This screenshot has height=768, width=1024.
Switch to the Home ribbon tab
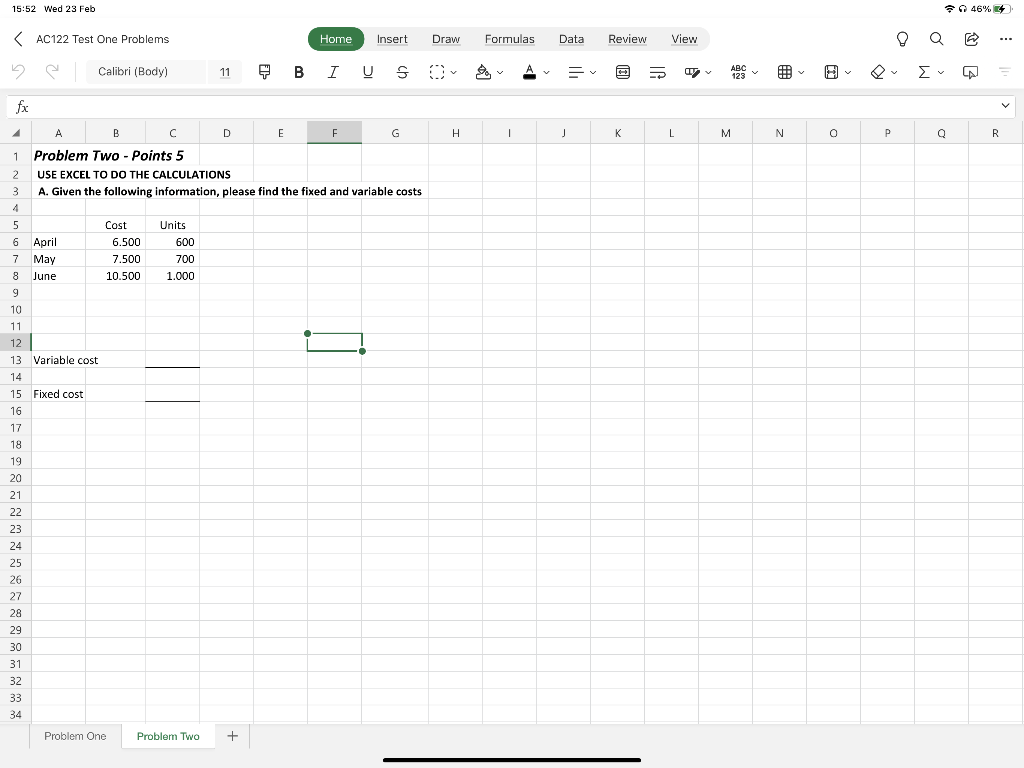tap(336, 39)
